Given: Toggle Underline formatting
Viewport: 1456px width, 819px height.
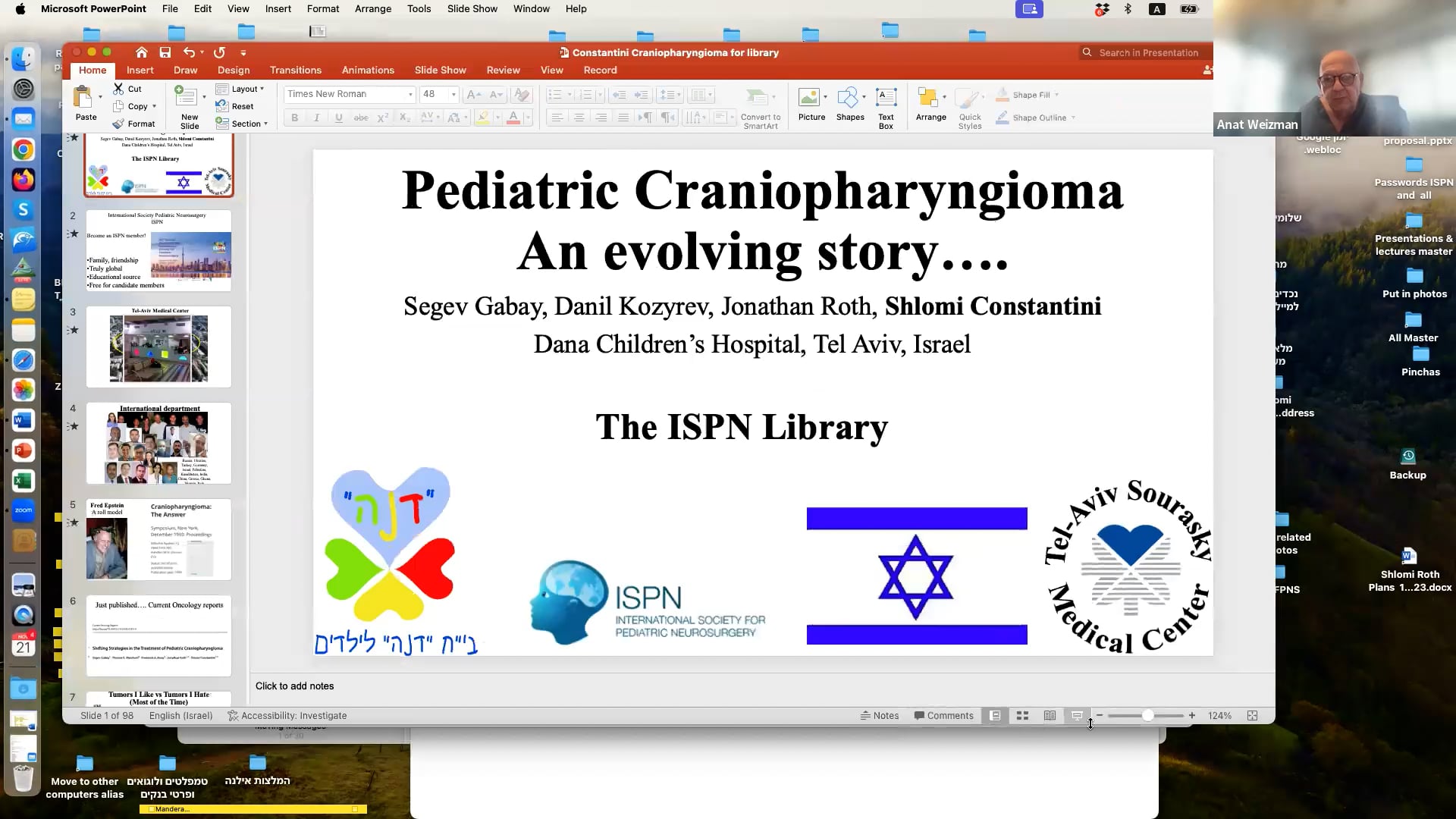Looking at the screenshot, I should 338,118.
